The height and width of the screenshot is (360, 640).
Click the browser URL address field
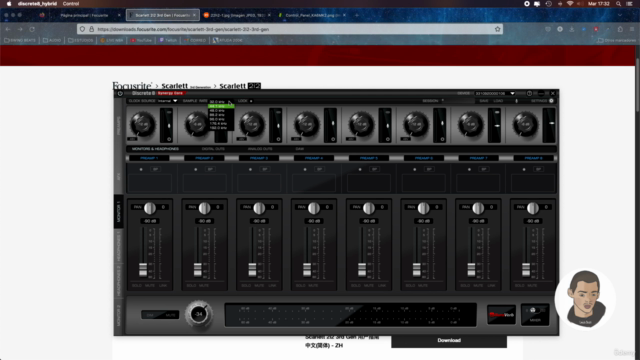pos(290,29)
